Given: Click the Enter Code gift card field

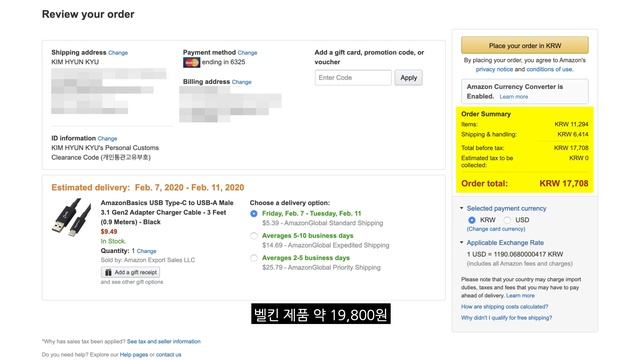Looking at the screenshot, I should click(353, 78).
